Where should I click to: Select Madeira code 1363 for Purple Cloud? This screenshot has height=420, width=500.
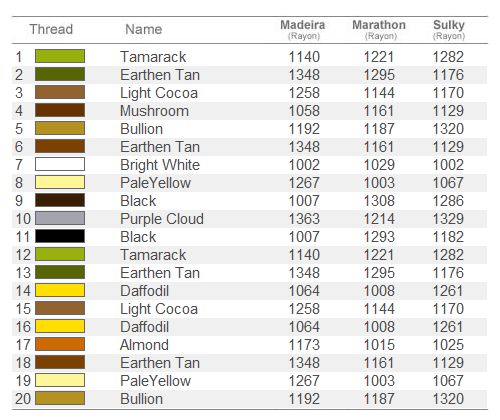[x=304, y=219]
